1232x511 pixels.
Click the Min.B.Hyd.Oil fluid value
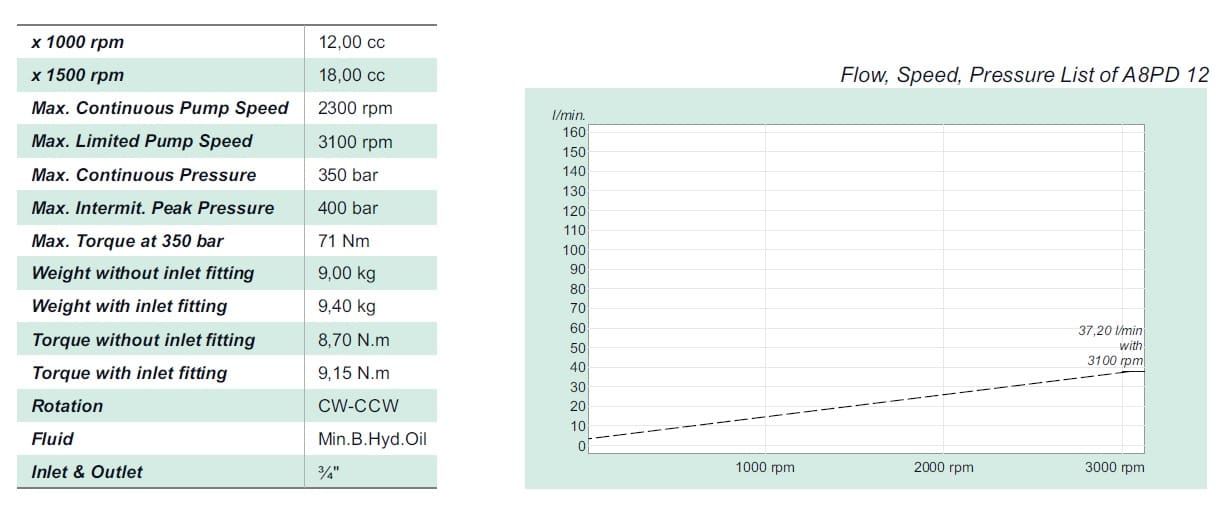click(371, 439)
